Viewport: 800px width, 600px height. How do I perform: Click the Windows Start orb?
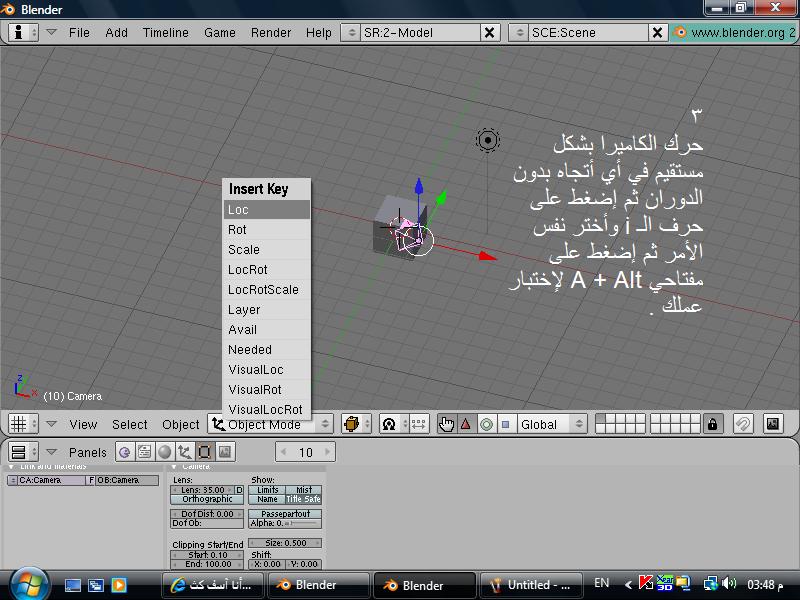tap(30, 584)
